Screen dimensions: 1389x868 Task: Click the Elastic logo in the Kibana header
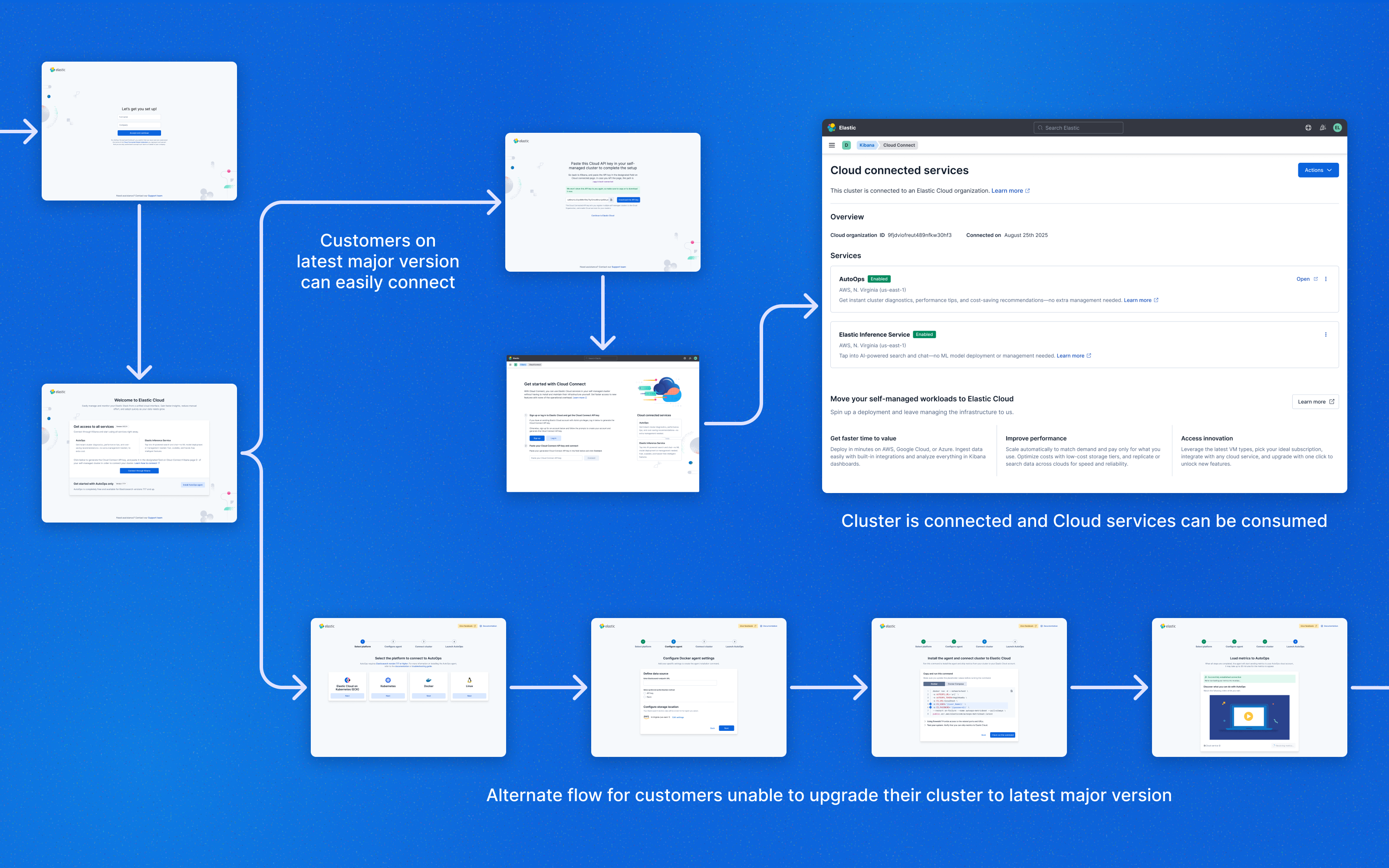point(832,128)
